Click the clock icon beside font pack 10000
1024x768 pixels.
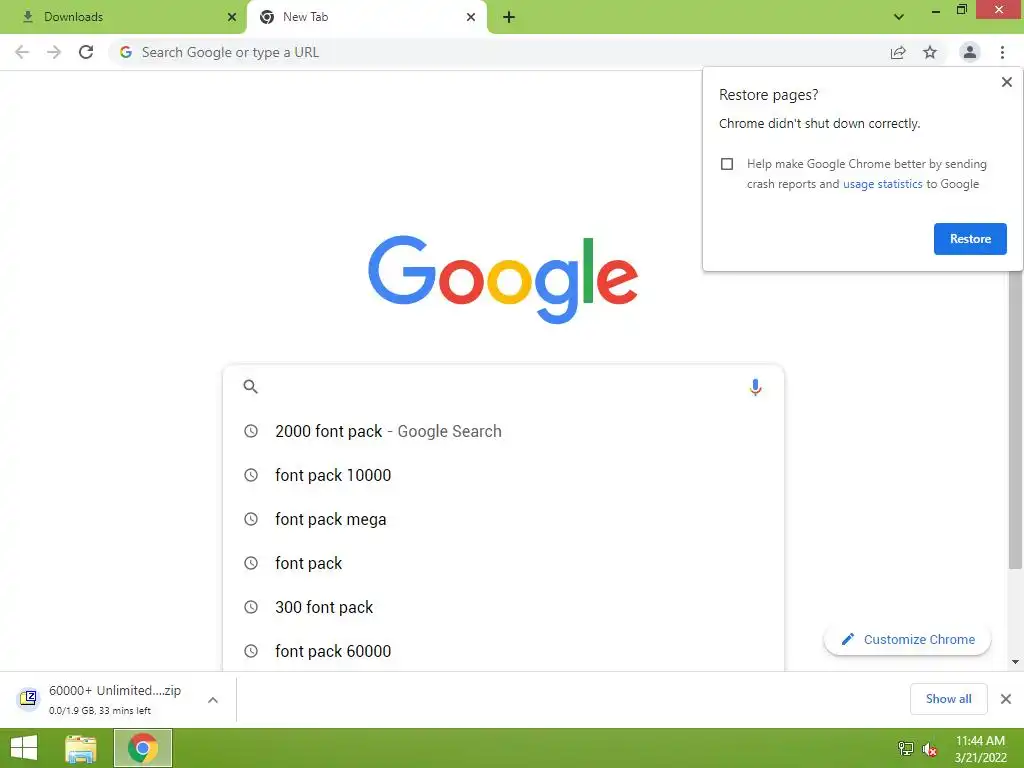click(251, 475)
